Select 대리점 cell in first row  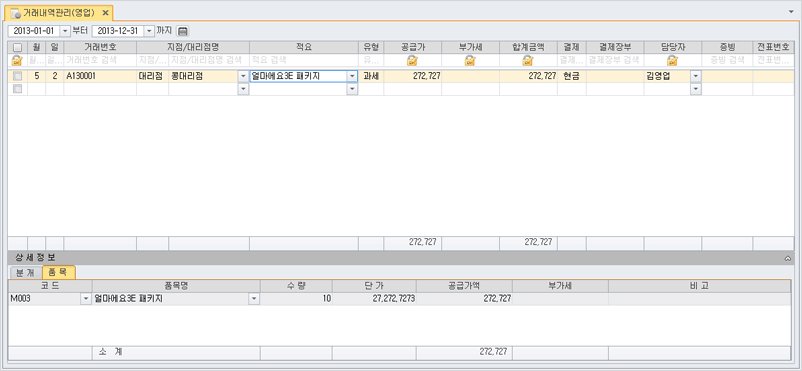[152, 76]
